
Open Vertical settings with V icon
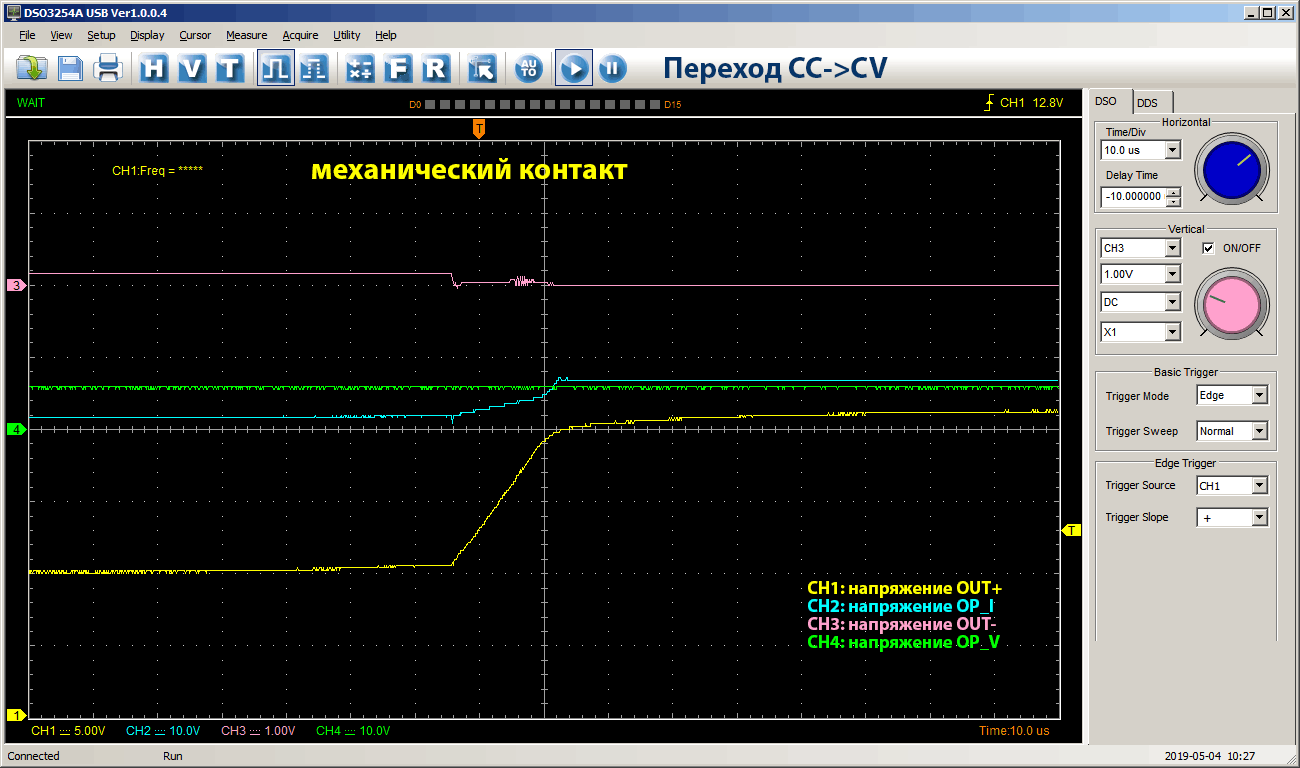(192, 68)
